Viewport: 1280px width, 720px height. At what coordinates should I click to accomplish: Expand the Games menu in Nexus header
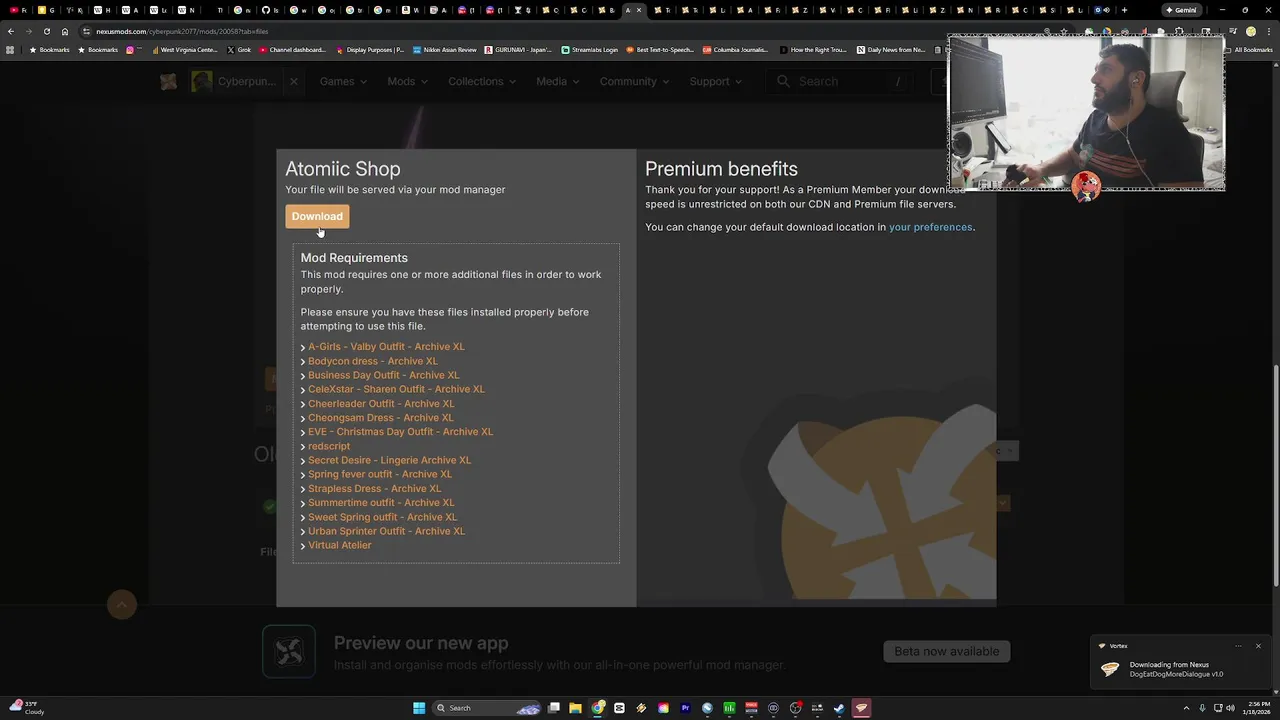[x=343, y=81]
